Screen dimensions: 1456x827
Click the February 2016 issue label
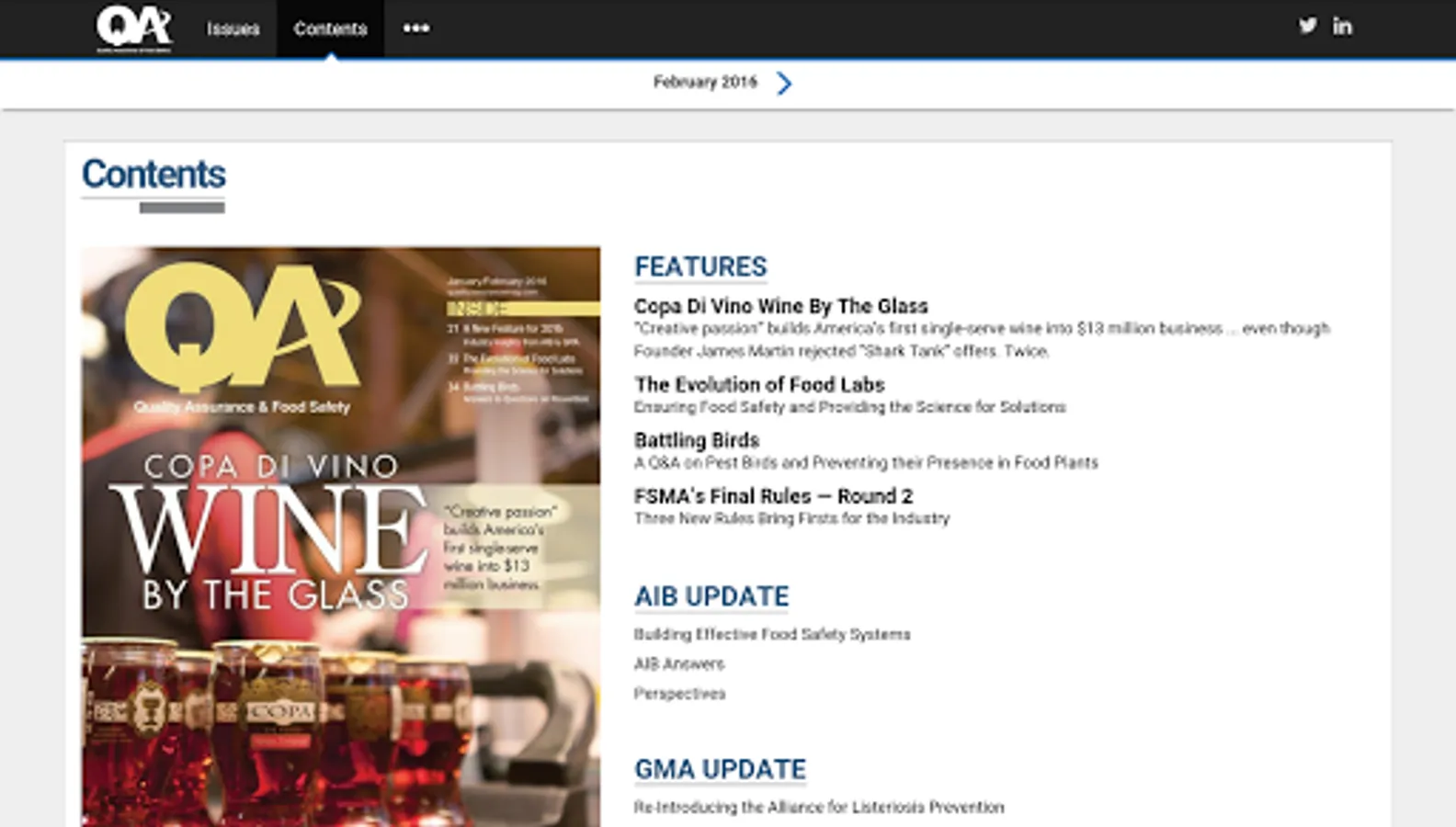point(705,82)
